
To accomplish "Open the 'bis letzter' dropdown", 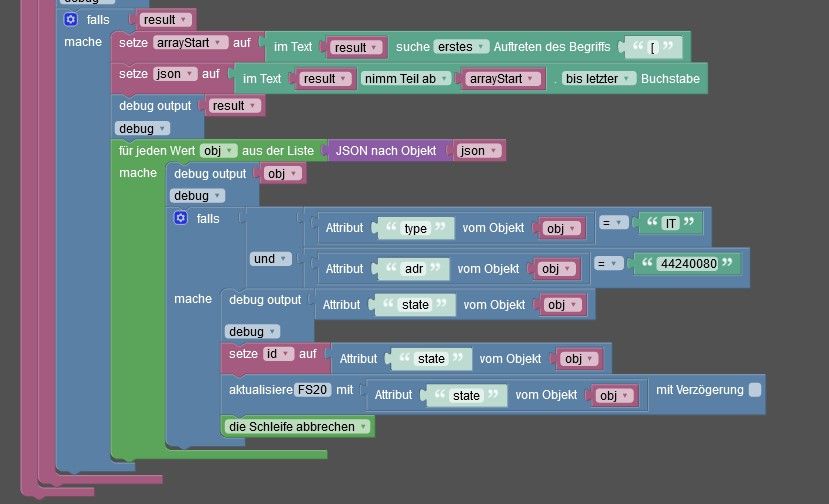I will click(x=598, y=79).
